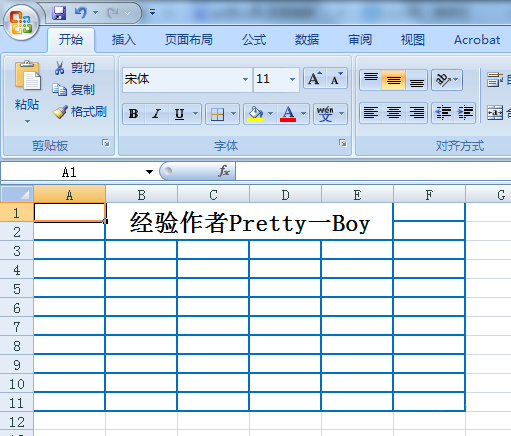This screenshot has height=436, width=511.
Task: Click into the formula bar
Action: click(x=373, y=171)
